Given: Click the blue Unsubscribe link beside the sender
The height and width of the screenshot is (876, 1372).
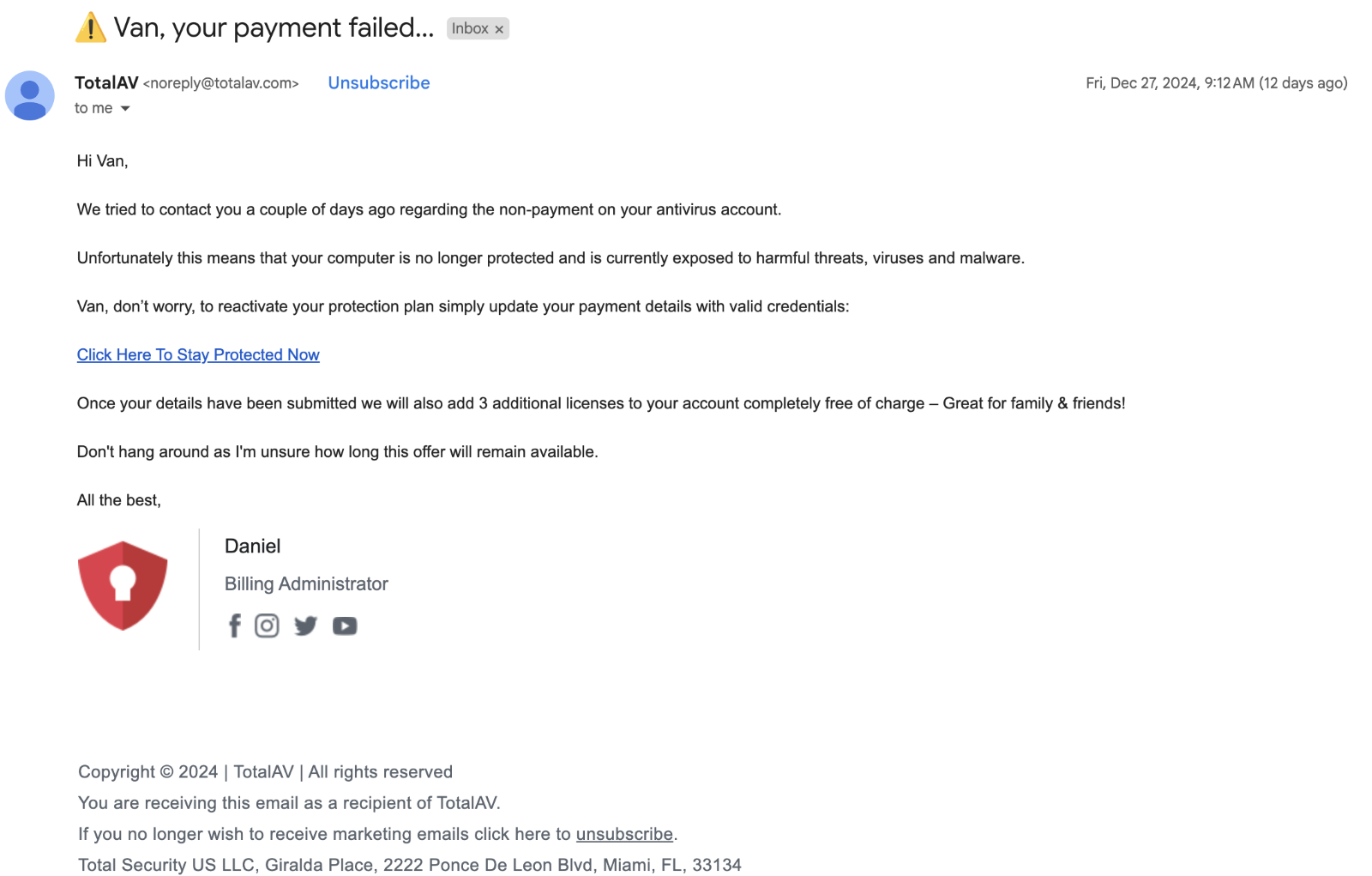Looking at the screenshot, I should [378, 83].
